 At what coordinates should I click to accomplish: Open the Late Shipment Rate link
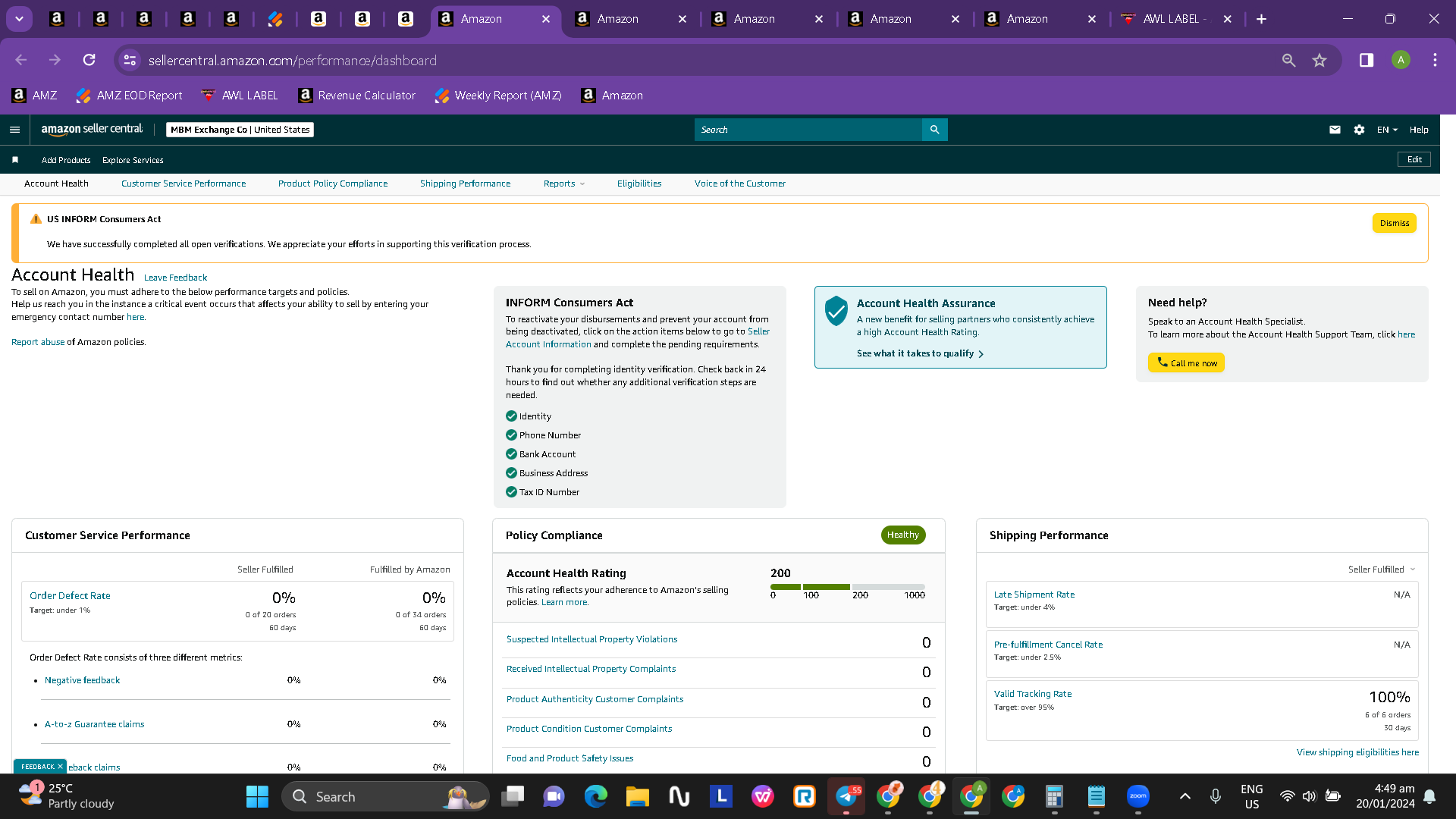[x=1034, y=595]
